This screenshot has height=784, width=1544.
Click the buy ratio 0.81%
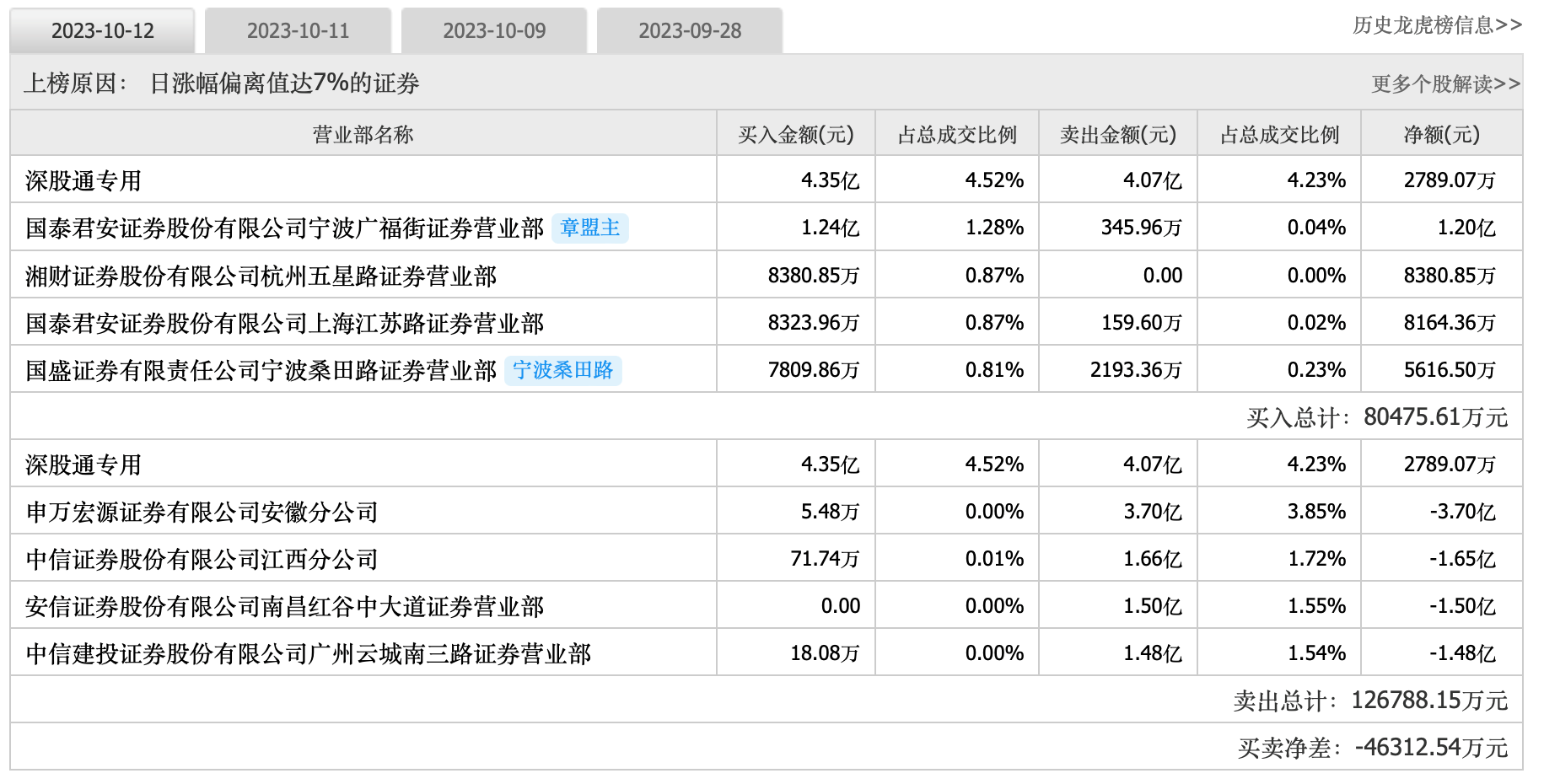click(995, 370)
